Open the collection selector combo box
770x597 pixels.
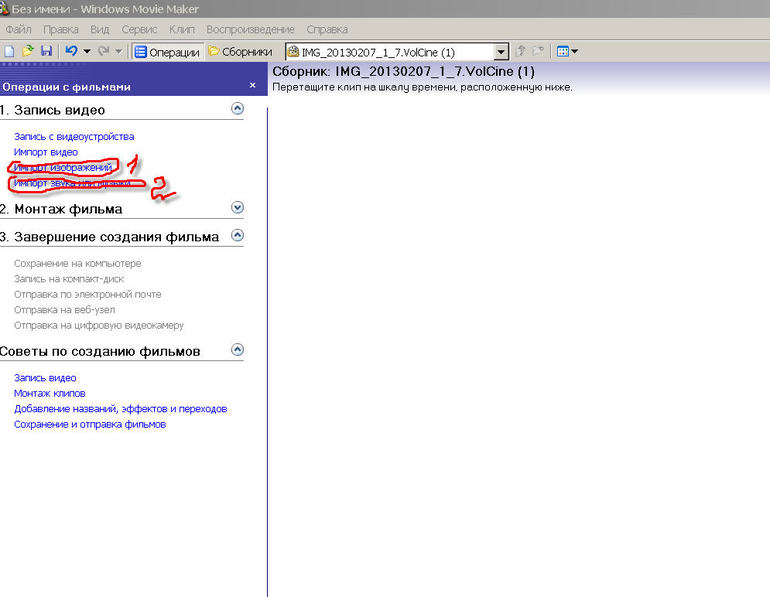point(396,52)
